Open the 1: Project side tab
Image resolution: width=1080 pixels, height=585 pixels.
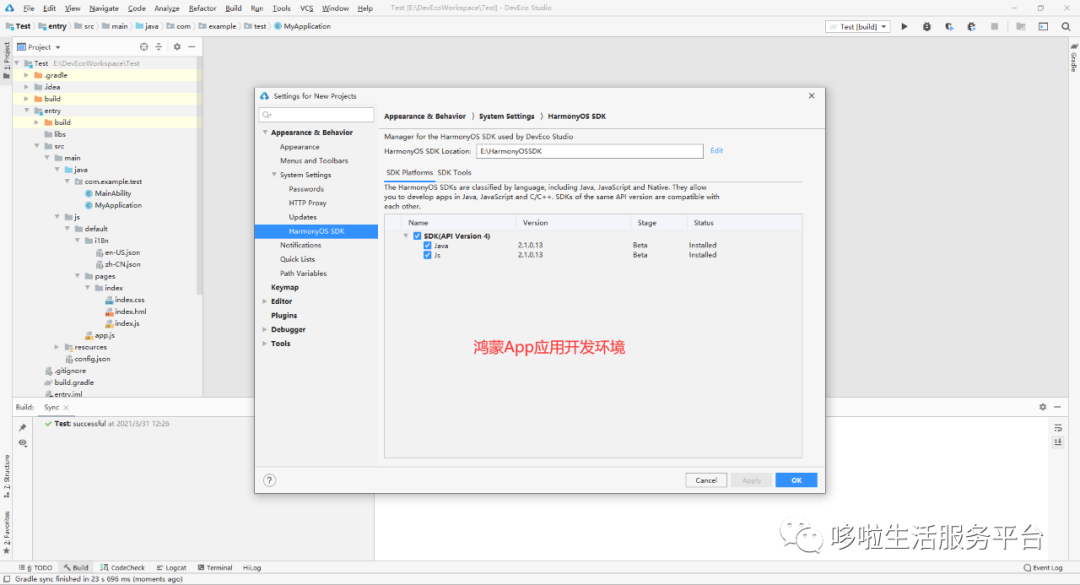pyautogui.click(x=6, y=61)
